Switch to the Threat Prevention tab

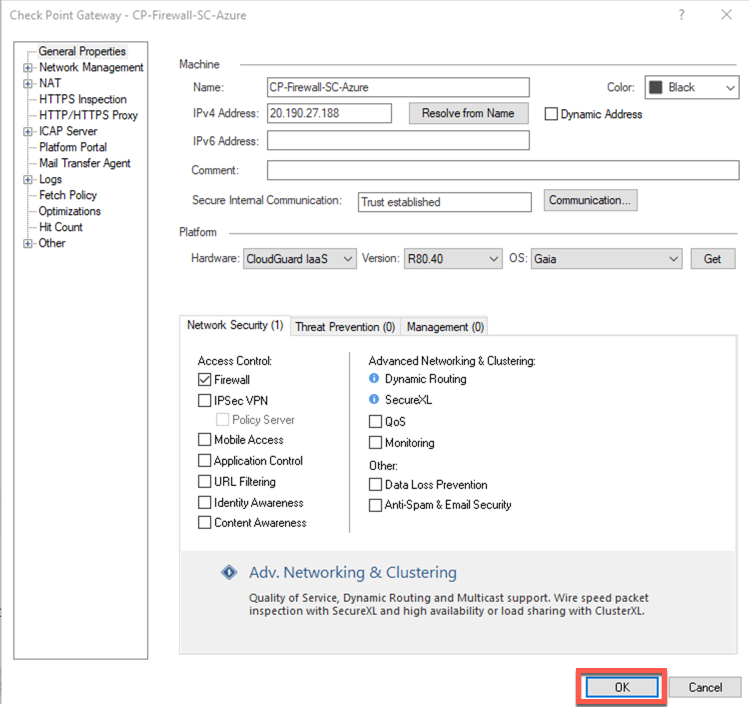pyautogui.click(x=344, y=327)
